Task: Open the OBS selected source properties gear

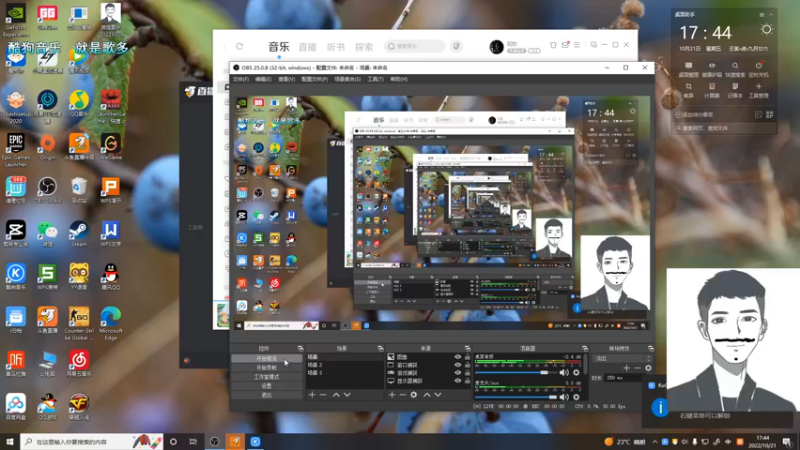Action: point(414,395)
